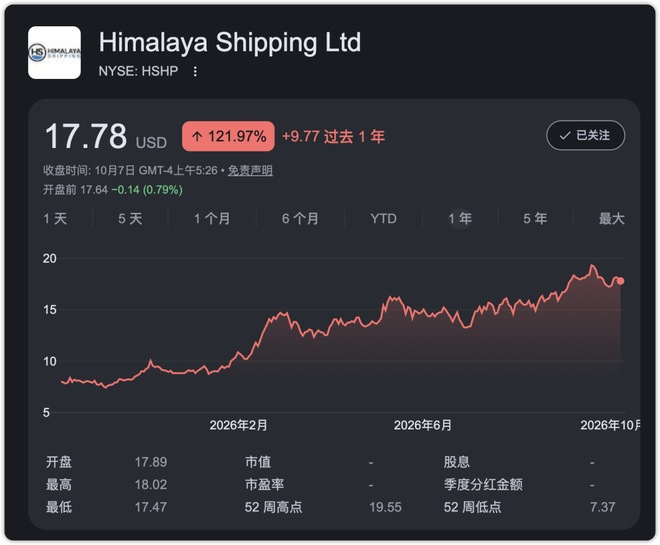Click the 最高 value 18.02

coord(151,484)
